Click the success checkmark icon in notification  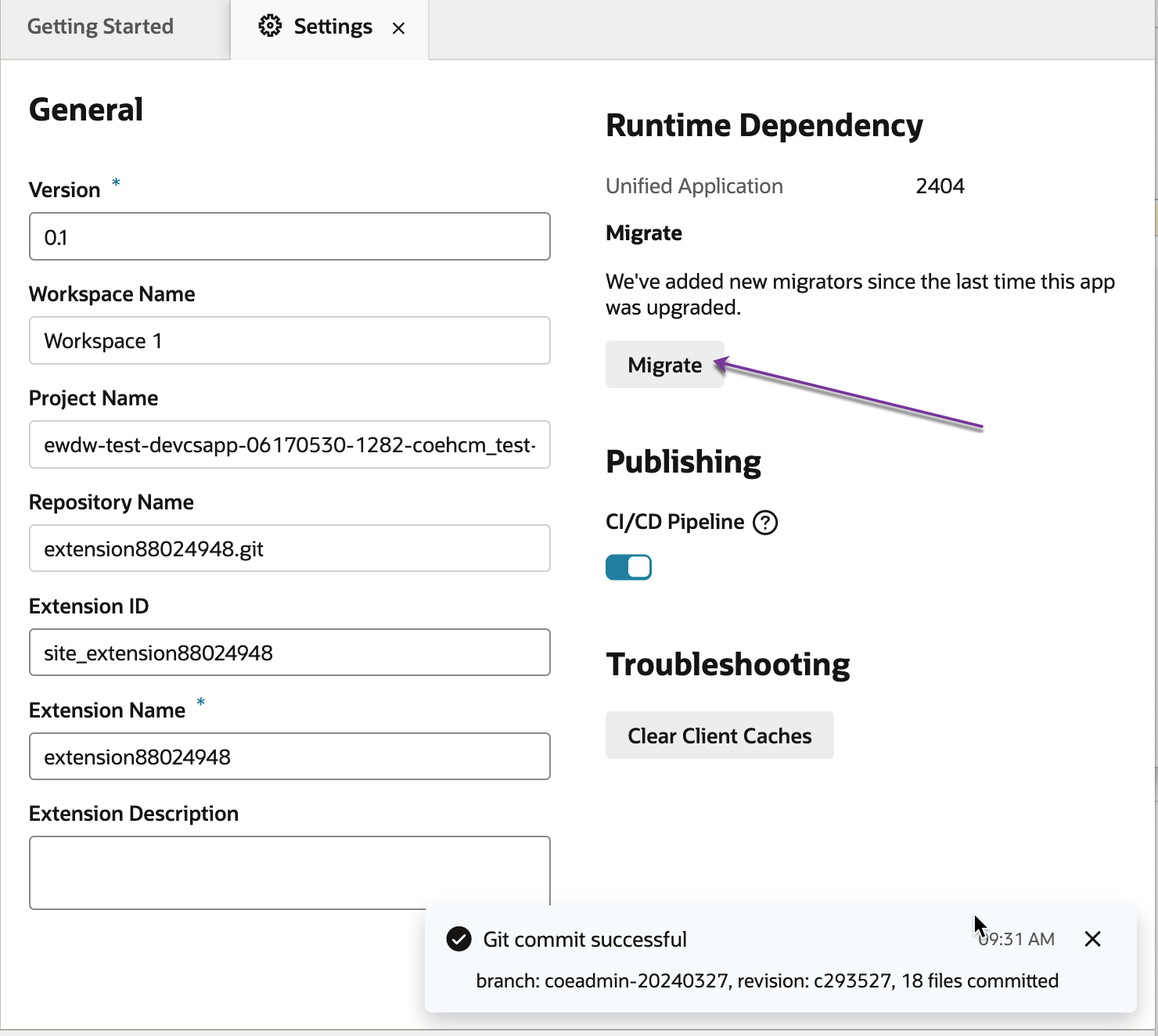click(459, 939)
